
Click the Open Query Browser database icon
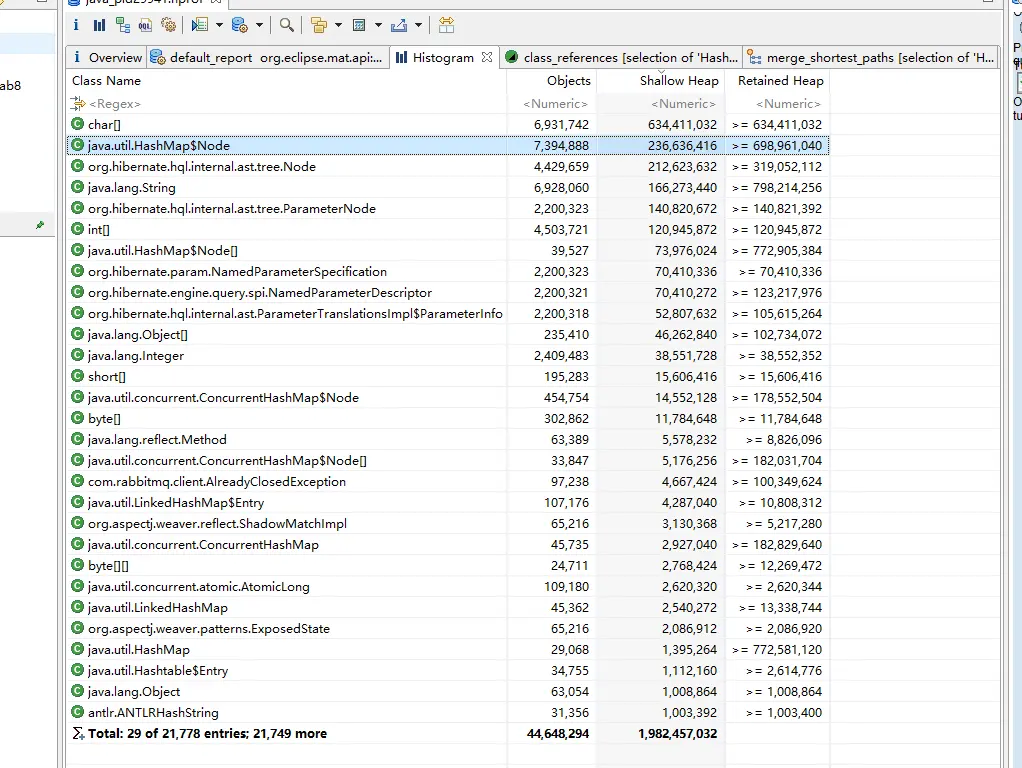click(240, 25)
